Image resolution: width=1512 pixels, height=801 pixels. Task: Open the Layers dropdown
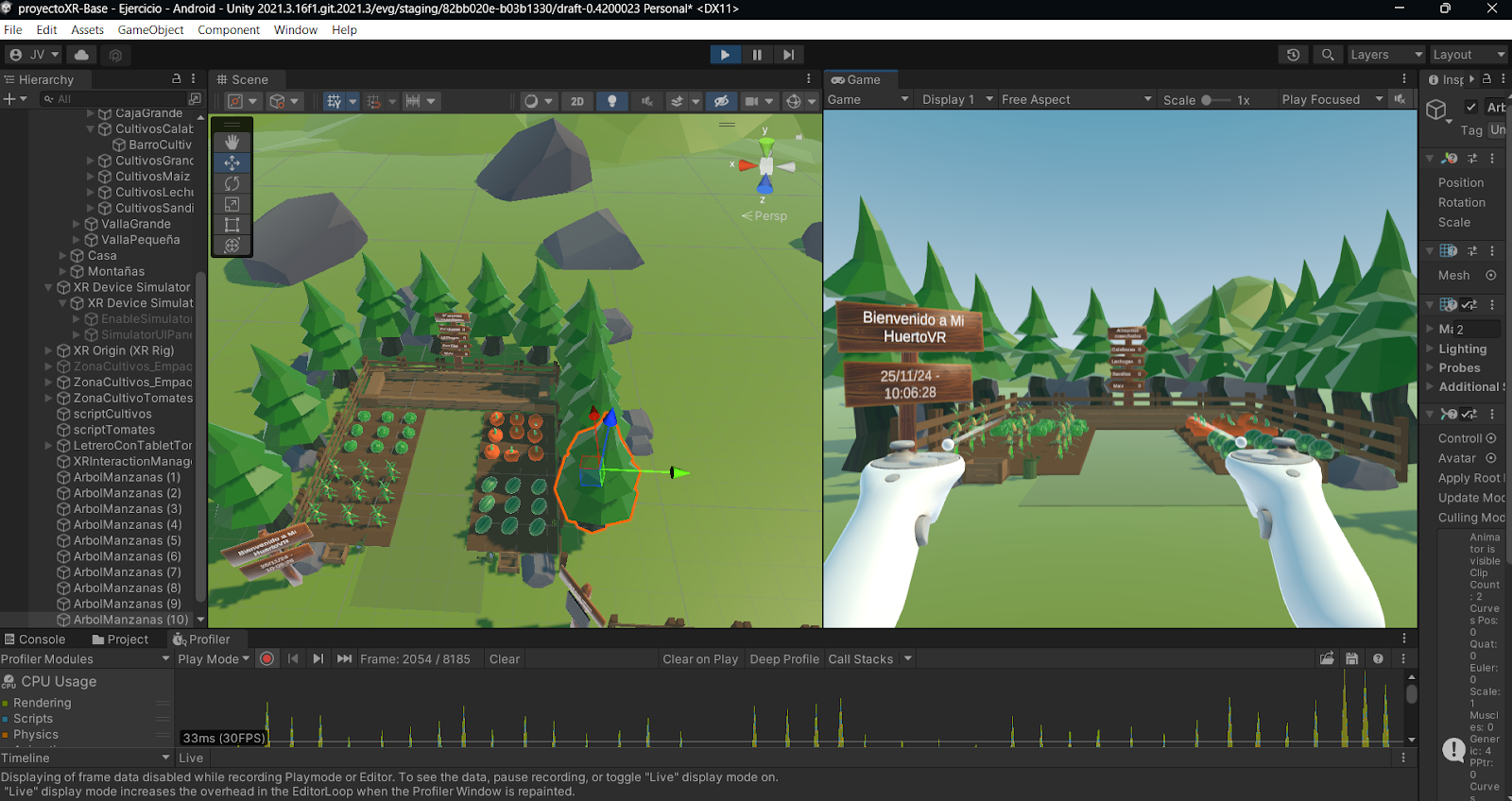point(1385,55)
